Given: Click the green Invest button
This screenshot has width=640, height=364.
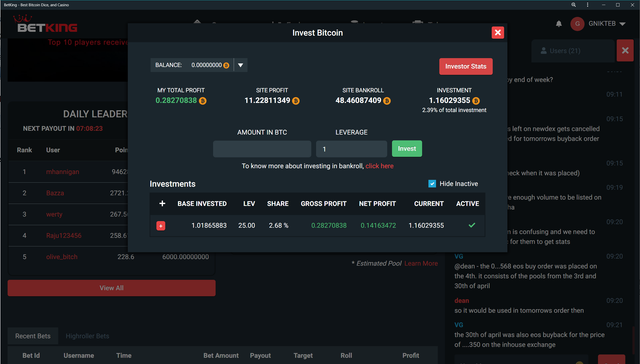Looking at the screenshot, I should pos(407,149).
